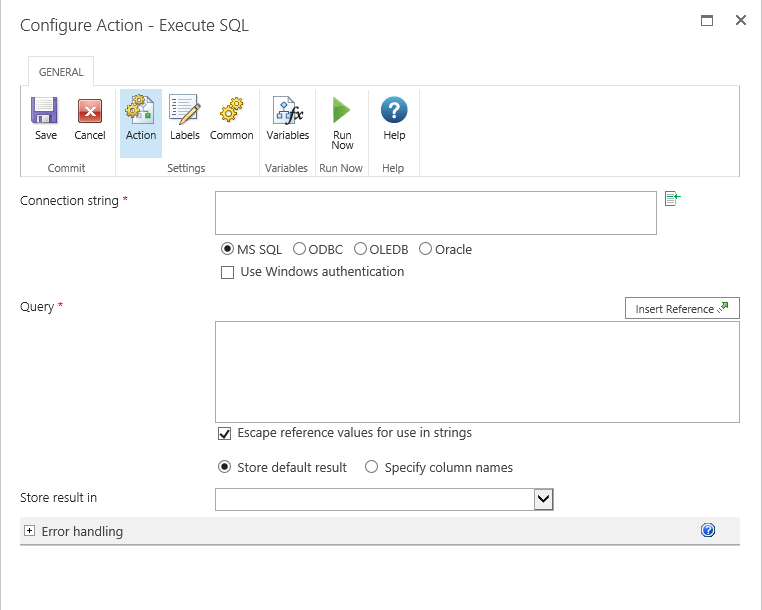
Task: Click the Save floppy disk icon
Action: tap(45, 110)
